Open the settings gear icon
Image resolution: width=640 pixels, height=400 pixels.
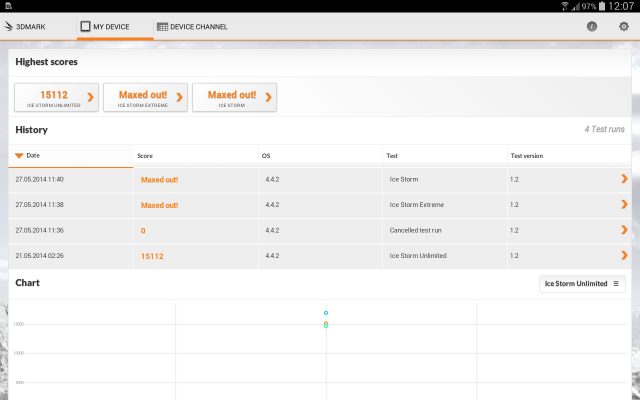click(624, 27)
